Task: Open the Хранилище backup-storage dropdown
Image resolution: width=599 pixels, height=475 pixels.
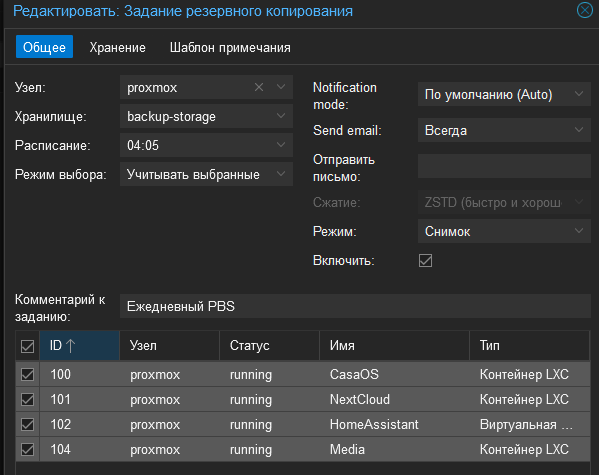Action: point(281,116)
